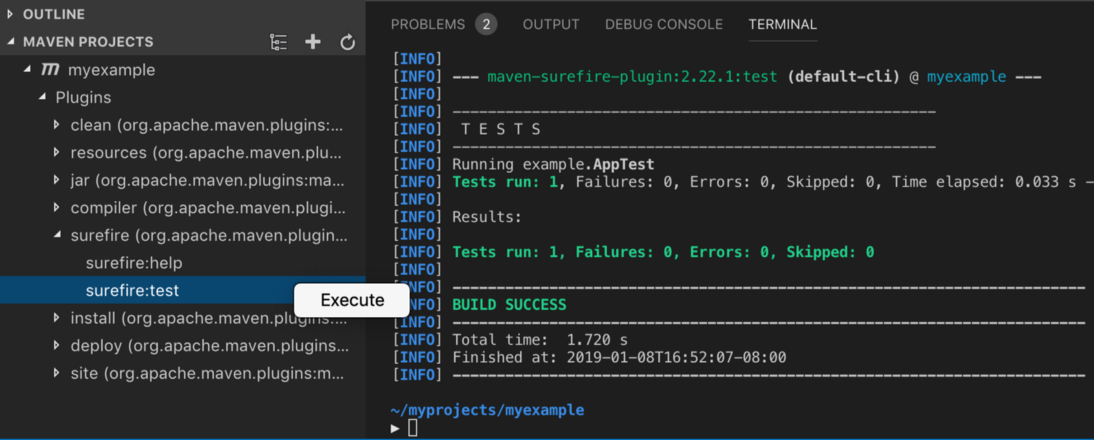Image resolution: width=1094 pixels, height=440 pixels.
Task: Open the Debug Console tab
Action: tap(664, 24)
